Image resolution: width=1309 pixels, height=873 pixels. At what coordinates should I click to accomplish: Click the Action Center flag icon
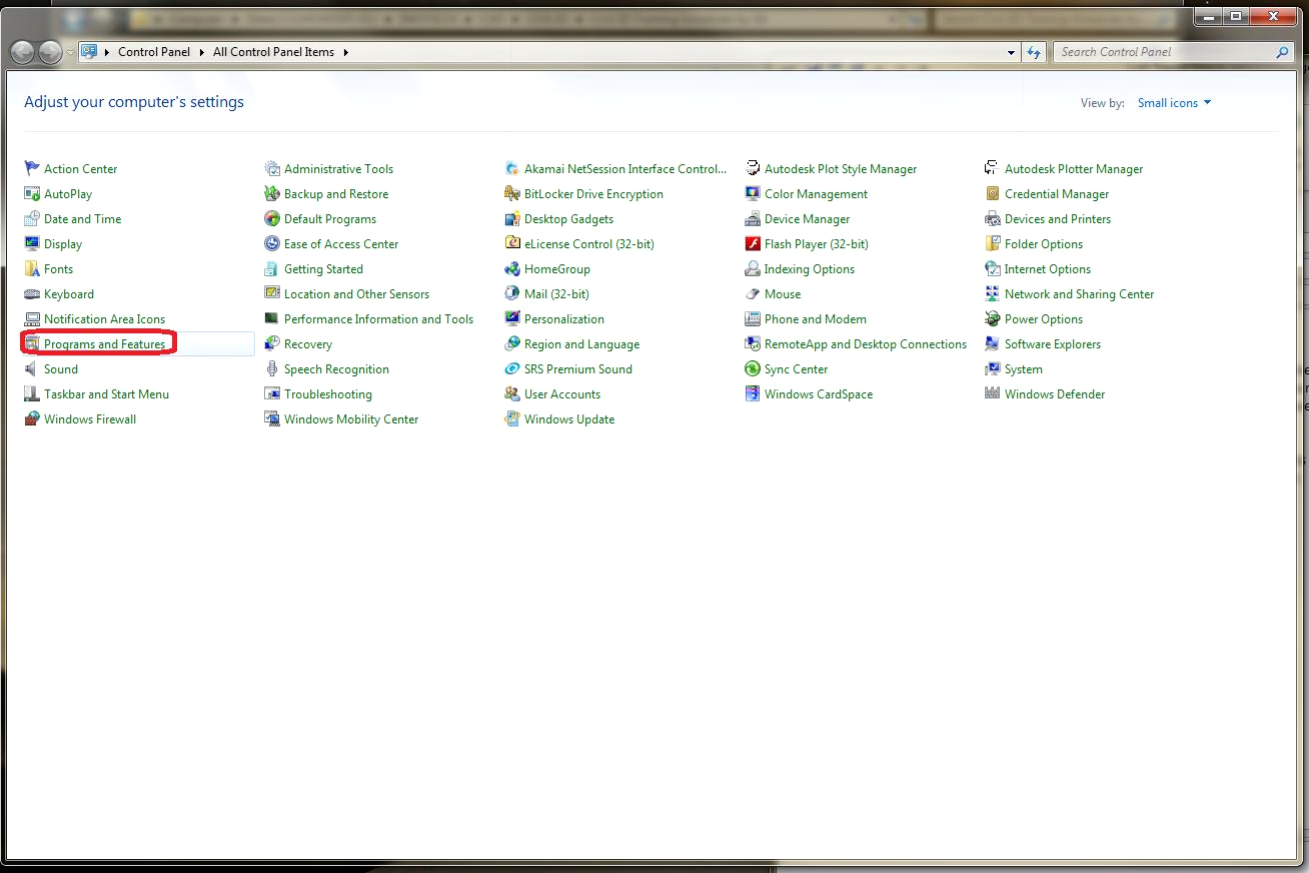[x=32, y=169]
